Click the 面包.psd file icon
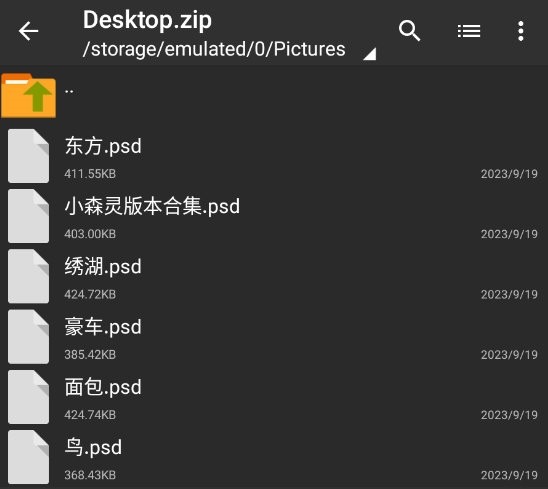 point(28,397)
